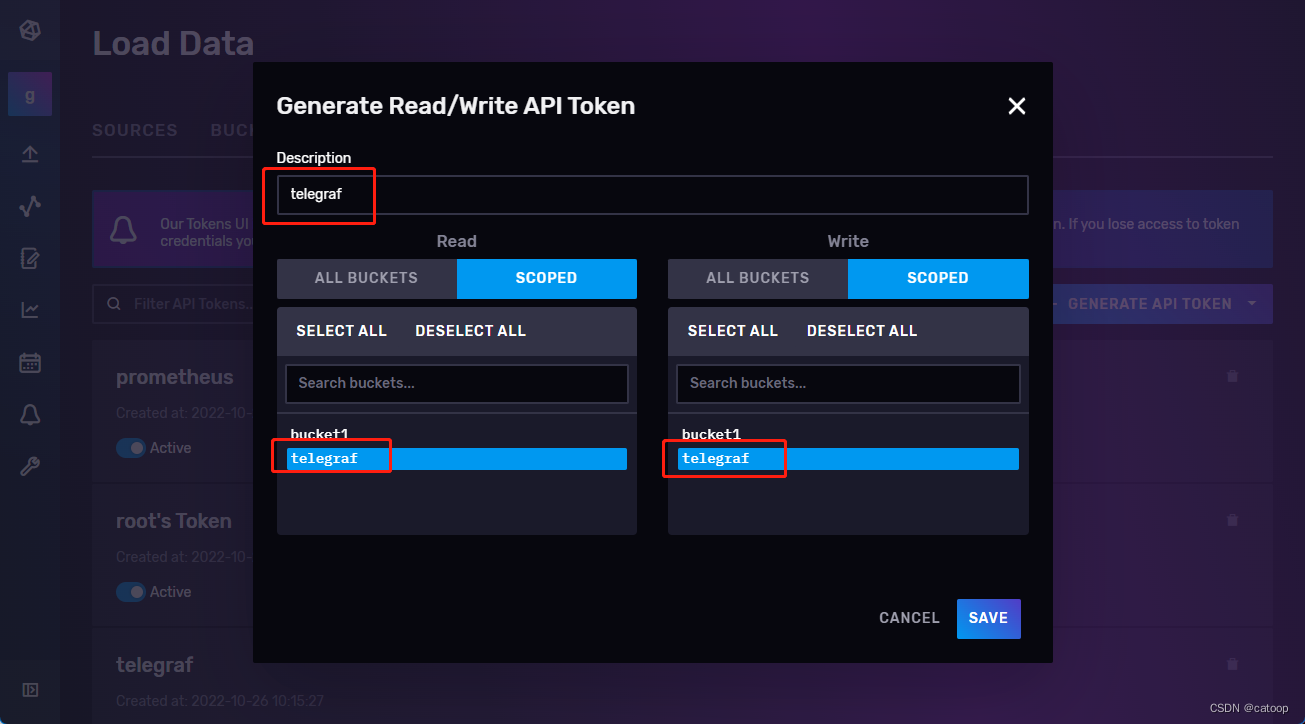Open Data Explorer graph icon in sidebar
Image resolution: width=1305 pixels, height=724 pixels.
[x=30, y=206]
